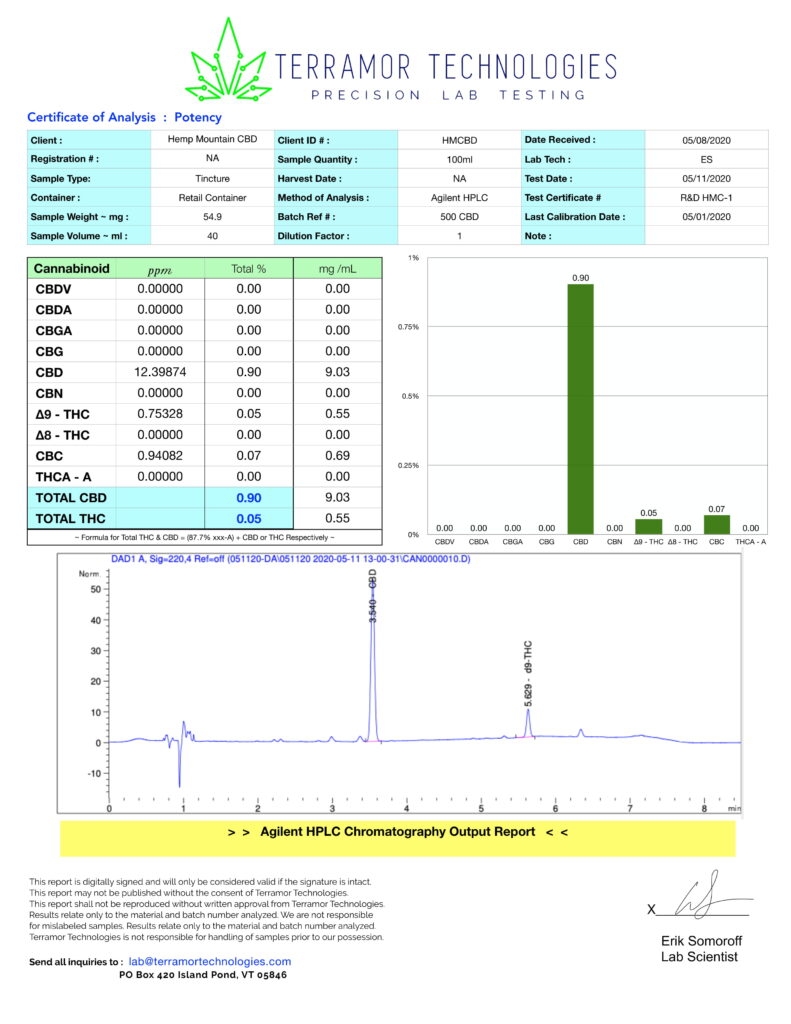Click the Test Certificate value R&D HMC-1
This screenshot has width=791, height=1024.
706,197
